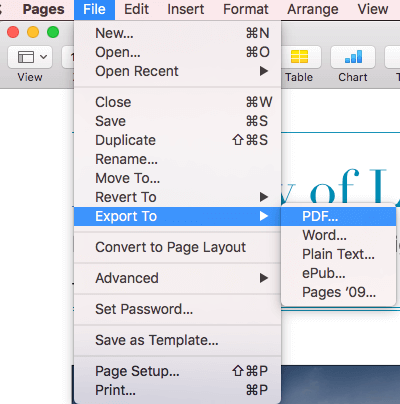Image resolution: width=400 pixels, height=404 pixels.
Task: Choose New… from the File menu
Action: (177, 33)
